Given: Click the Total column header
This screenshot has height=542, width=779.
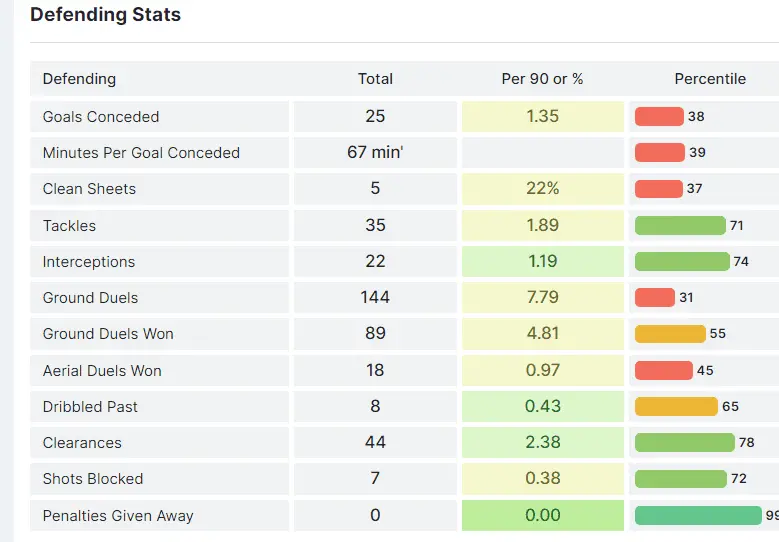Looking at the screenshot, I should pyautogui.click(x=375, y=79).
